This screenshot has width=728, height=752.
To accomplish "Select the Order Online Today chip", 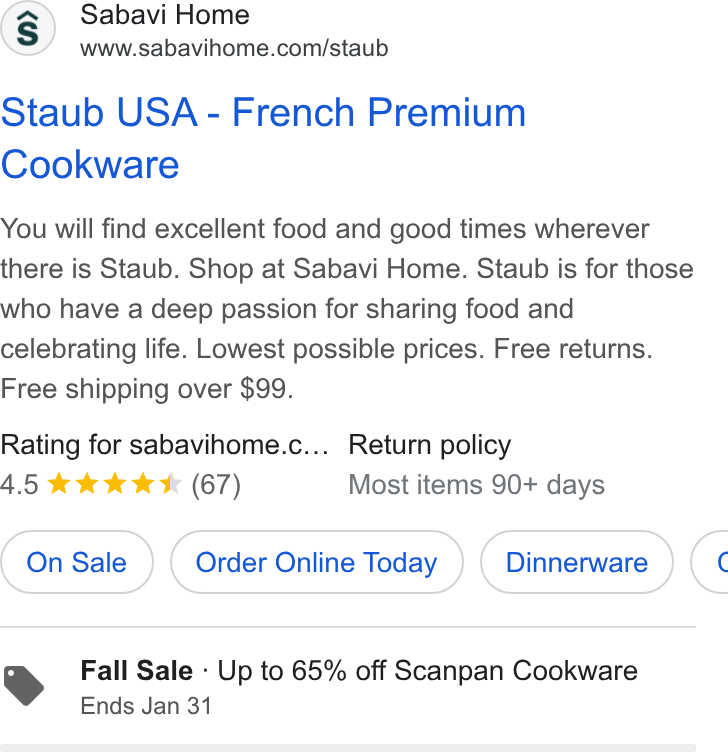I will [x=317, y=562].
